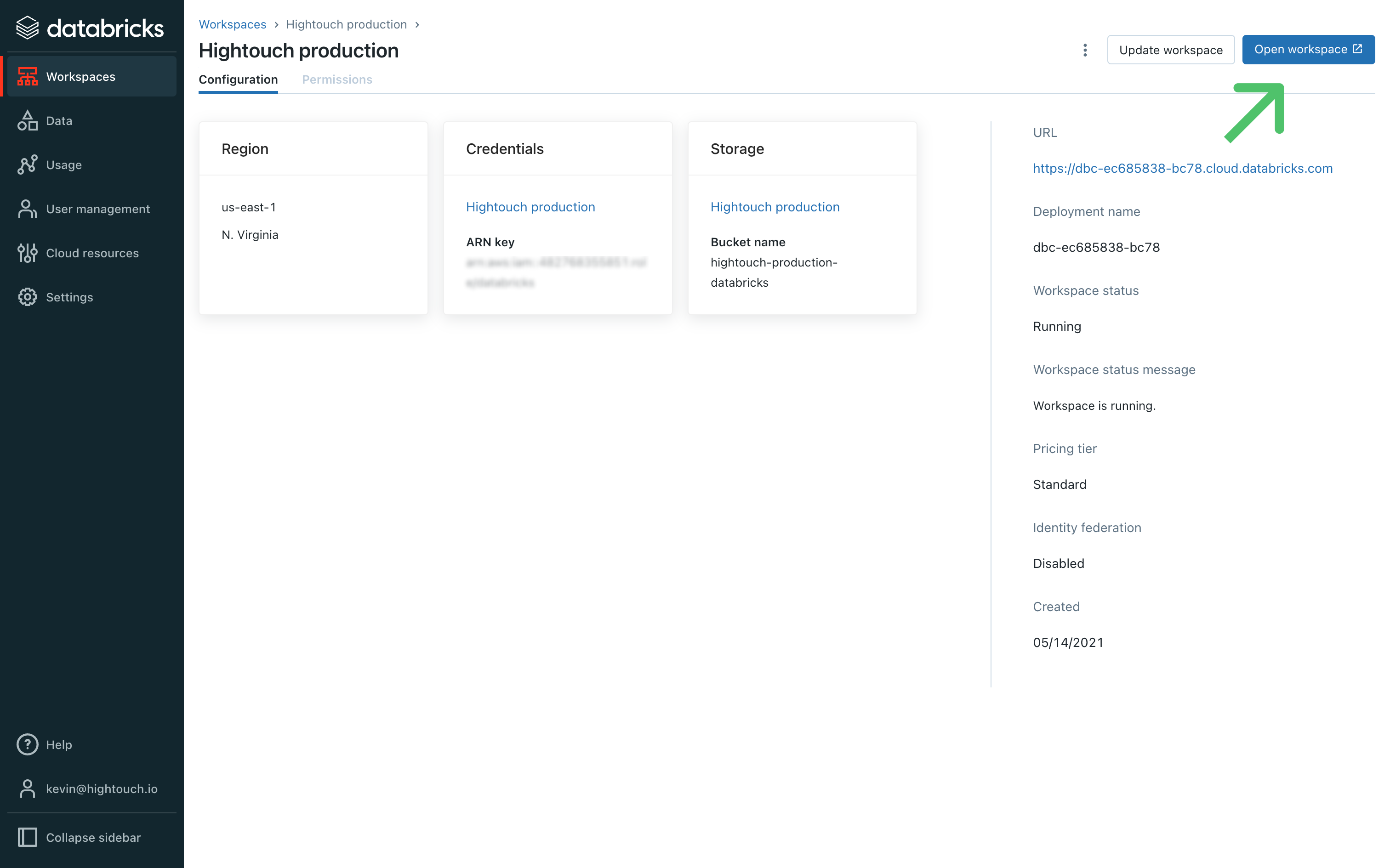Select the deployment name dbc-ec685838-bc78

tap(1096, 247)
